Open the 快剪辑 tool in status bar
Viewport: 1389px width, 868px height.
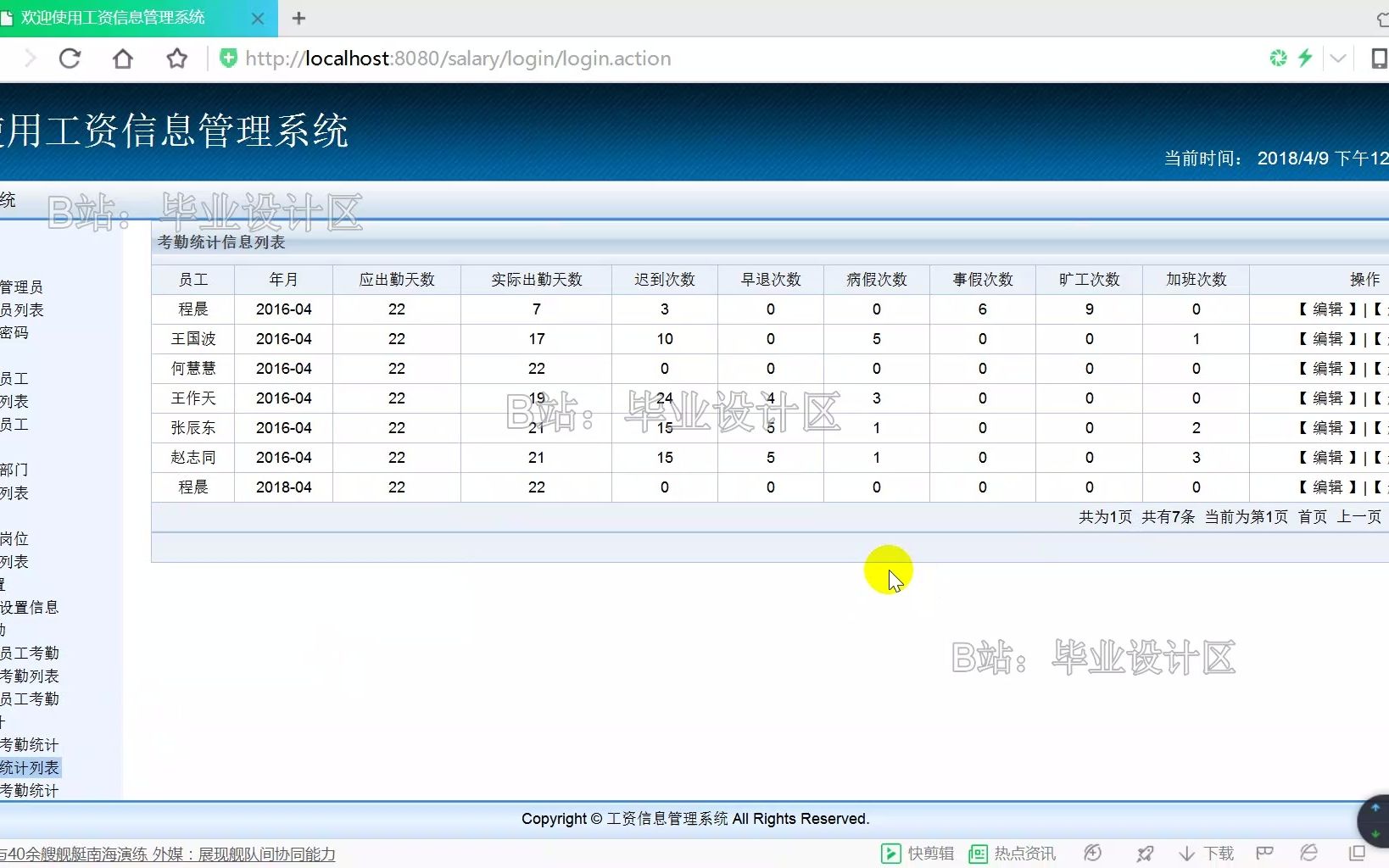(x=918, y=854)
